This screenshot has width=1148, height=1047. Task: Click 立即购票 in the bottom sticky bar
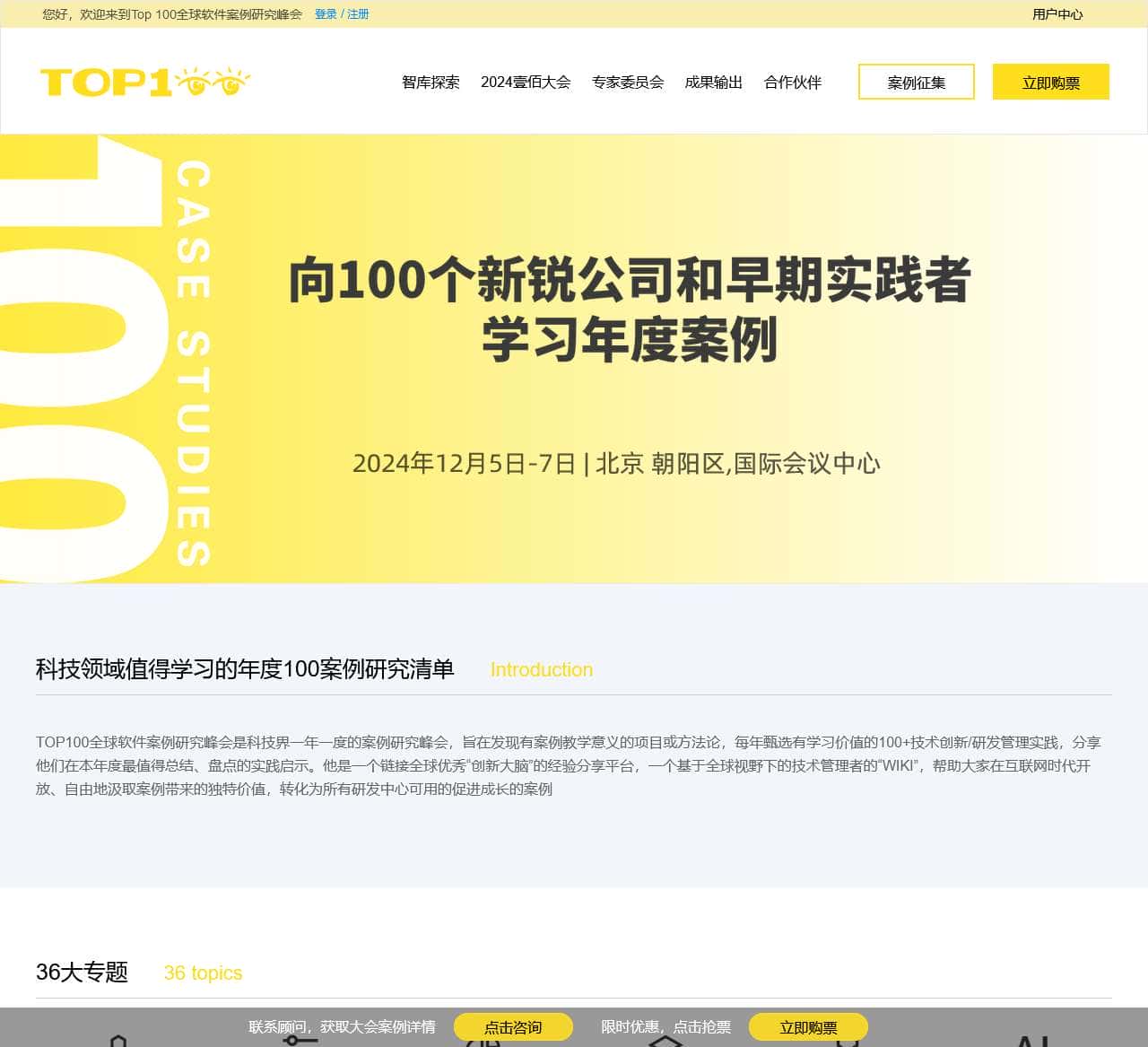click(x=808, y=1027)
